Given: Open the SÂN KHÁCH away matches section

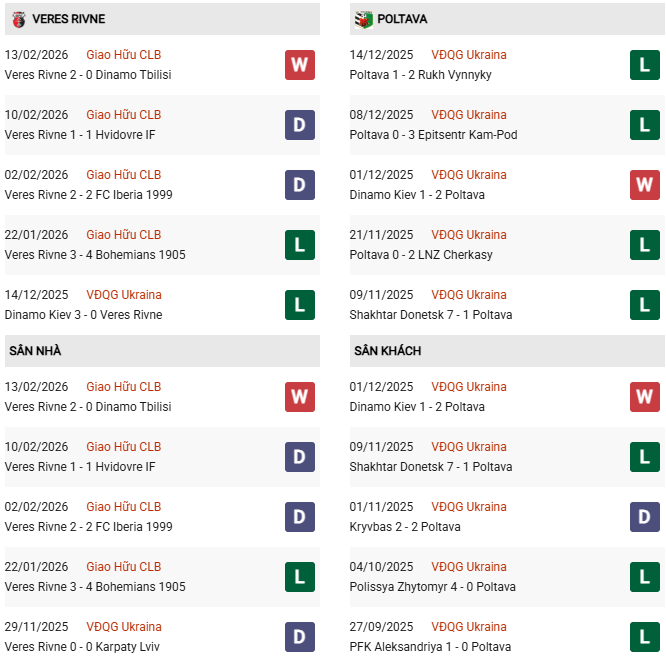Looking at the screenshot, I should (387, 351).
